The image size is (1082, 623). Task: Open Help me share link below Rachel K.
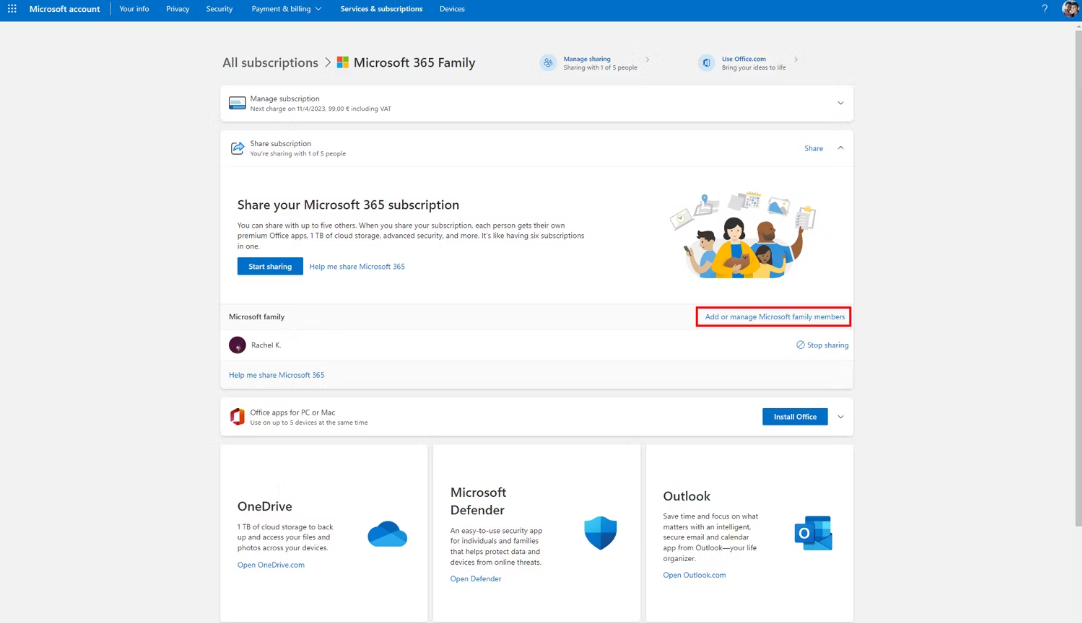click(276, 375)
